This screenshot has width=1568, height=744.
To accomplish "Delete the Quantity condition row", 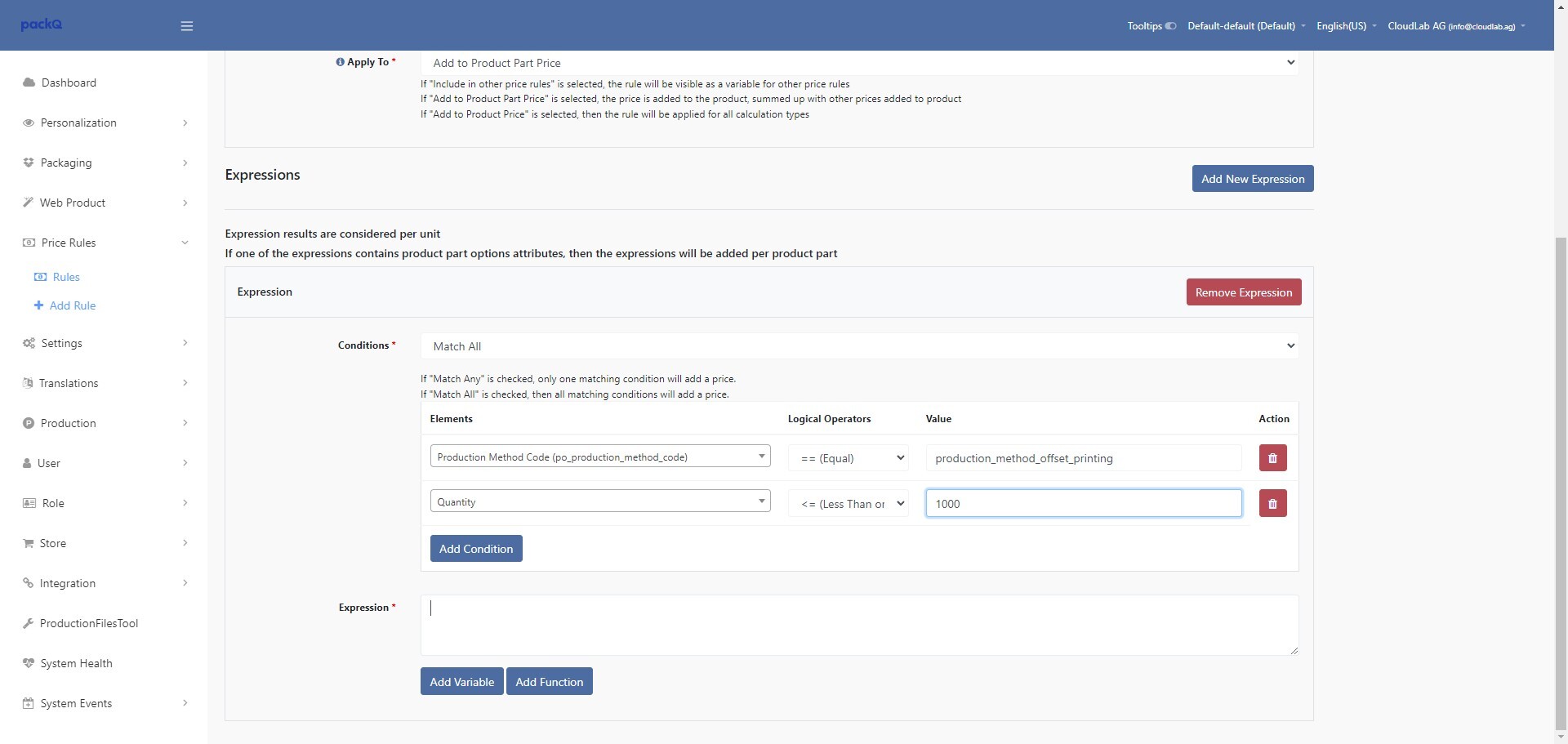I will pos(1272,503).
